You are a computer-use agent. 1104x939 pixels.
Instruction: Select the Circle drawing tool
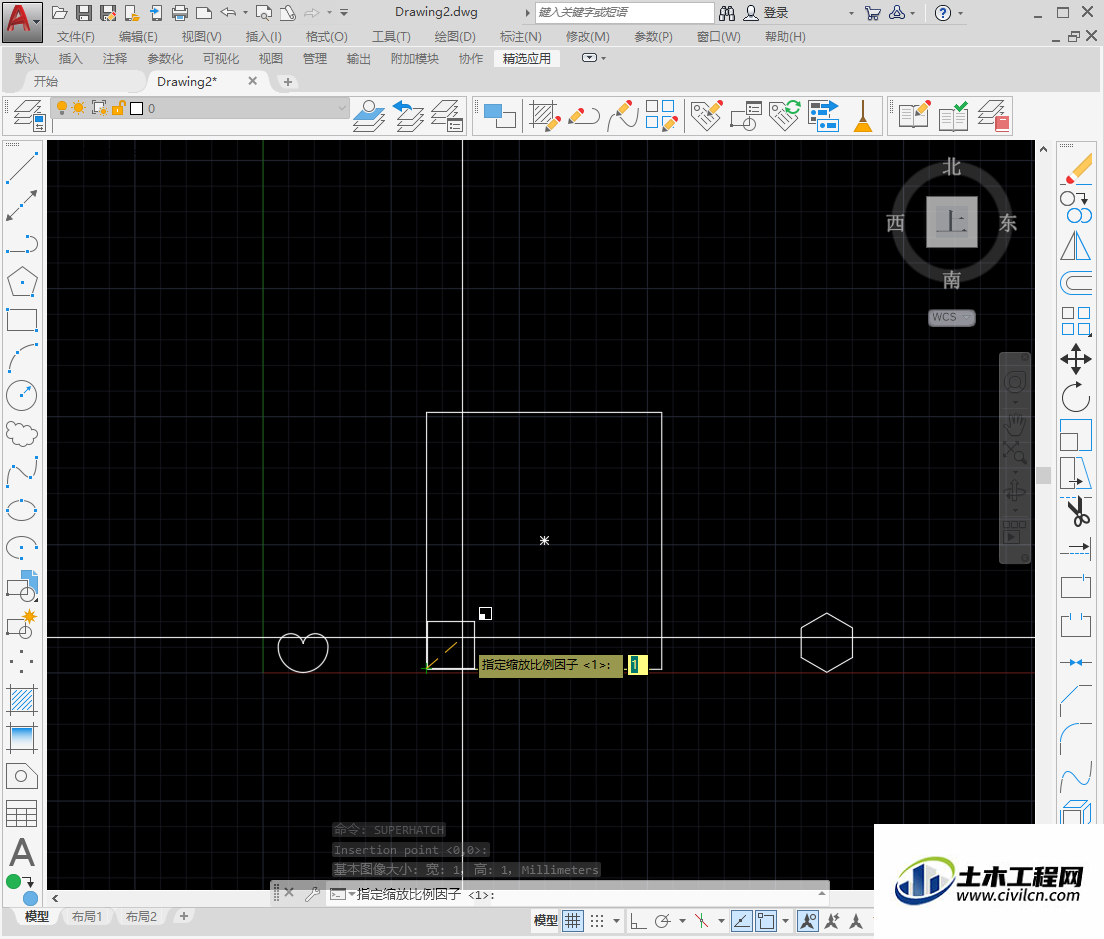tap(22, 396)
